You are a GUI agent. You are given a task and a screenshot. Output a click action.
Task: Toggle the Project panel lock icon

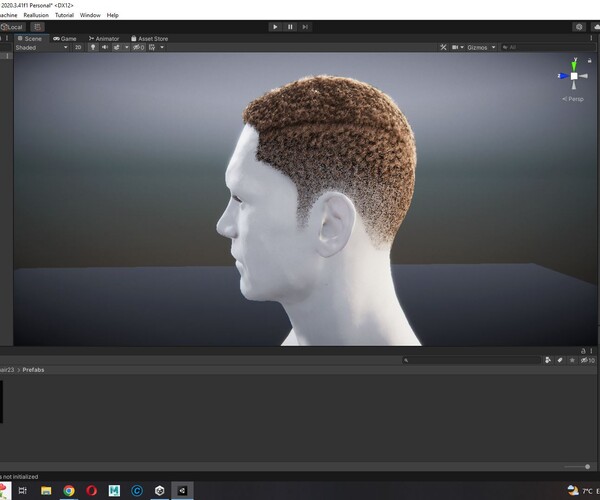(x=583, y=351)
